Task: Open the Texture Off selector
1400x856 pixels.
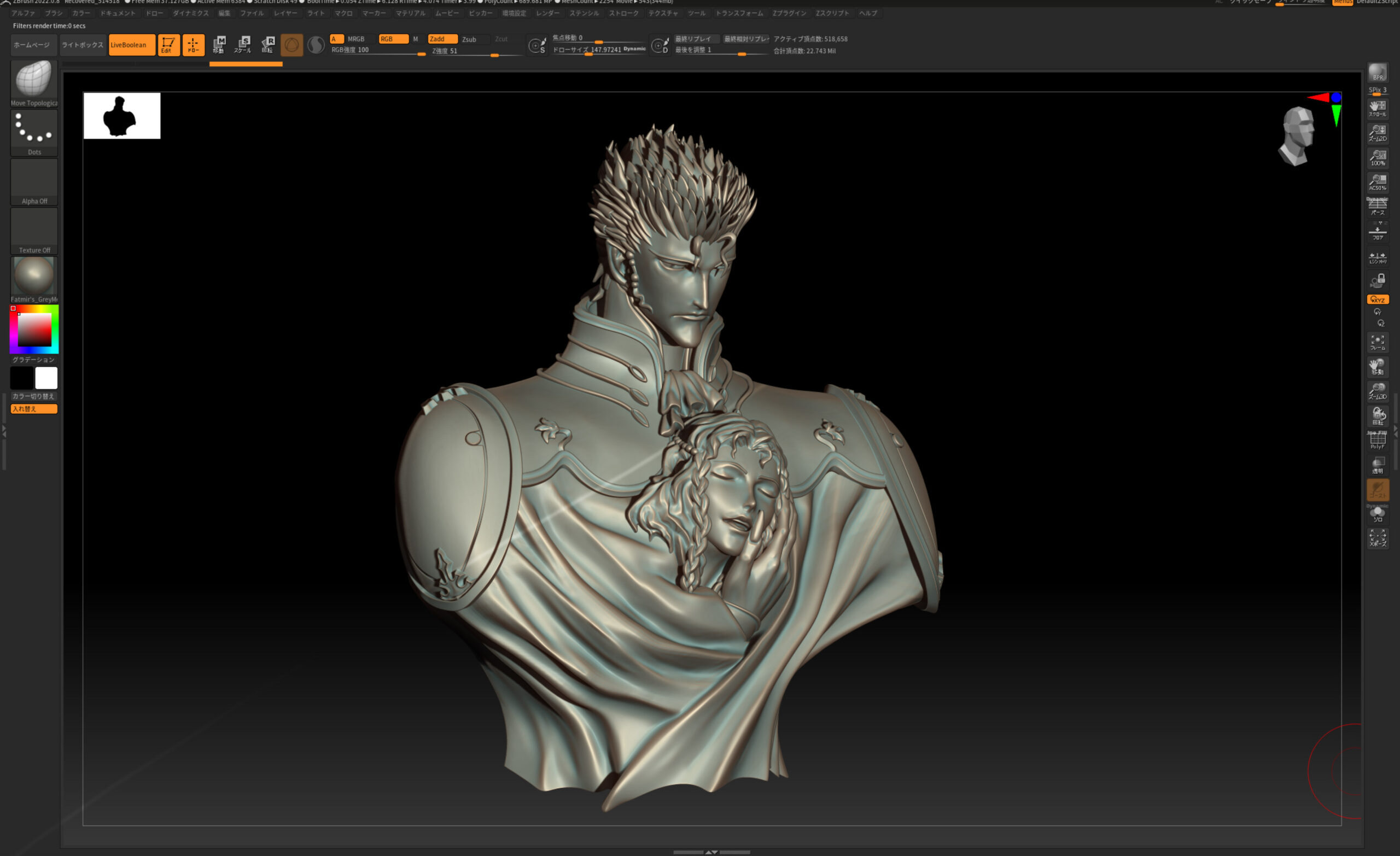Action: pyautogui.click(x=34, y=231)
